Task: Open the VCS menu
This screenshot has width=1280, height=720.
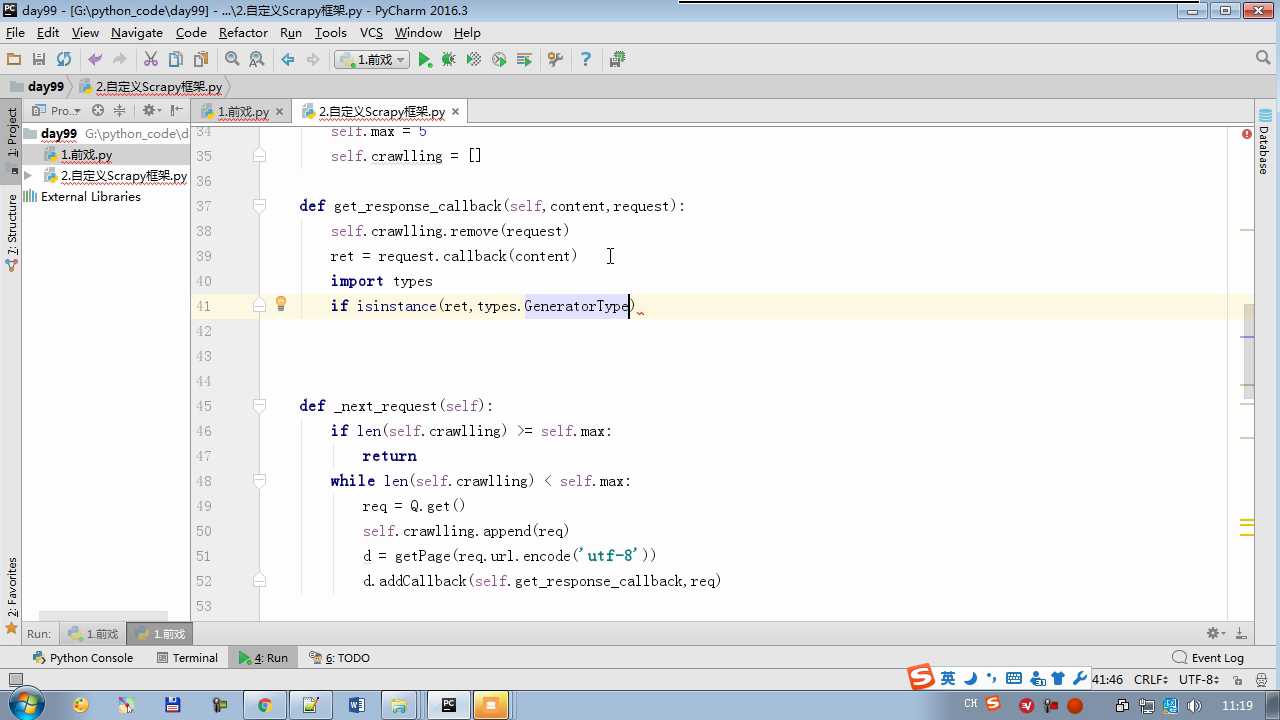Action: coord(371,33)
